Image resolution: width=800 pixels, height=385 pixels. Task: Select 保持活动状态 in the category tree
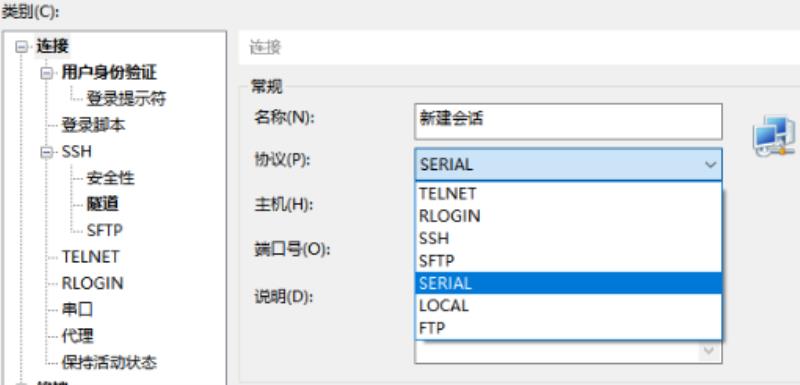109,363
